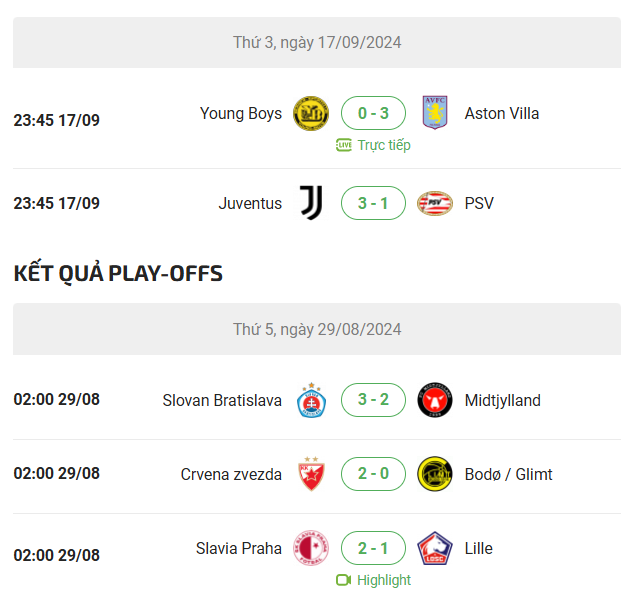Click the Young Boys club crest

pos(311,113)
